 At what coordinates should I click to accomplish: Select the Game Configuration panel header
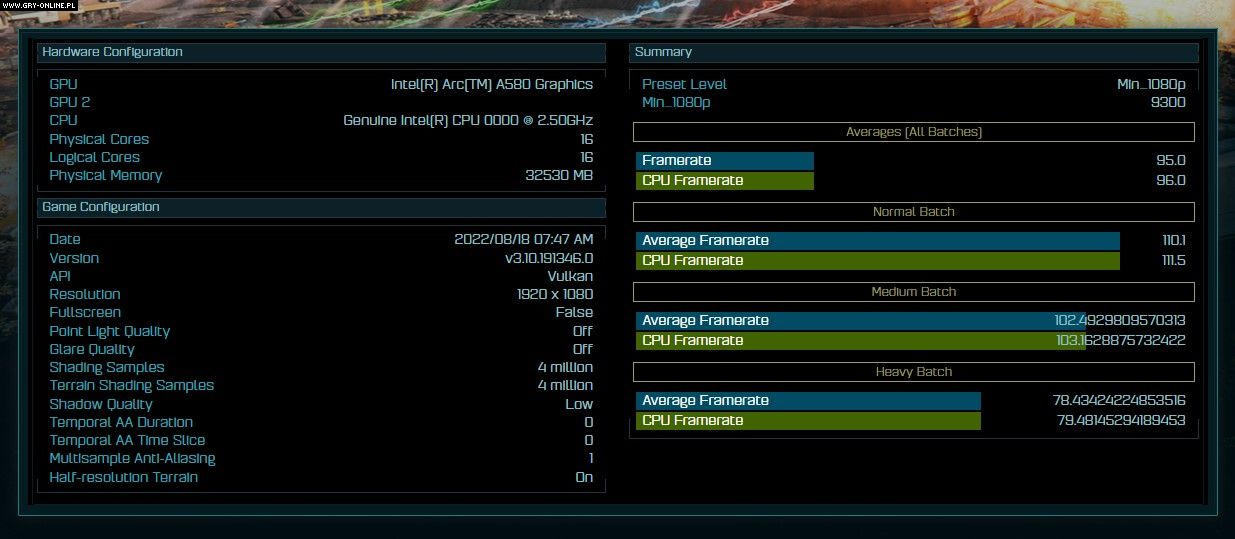coord(321,207)
